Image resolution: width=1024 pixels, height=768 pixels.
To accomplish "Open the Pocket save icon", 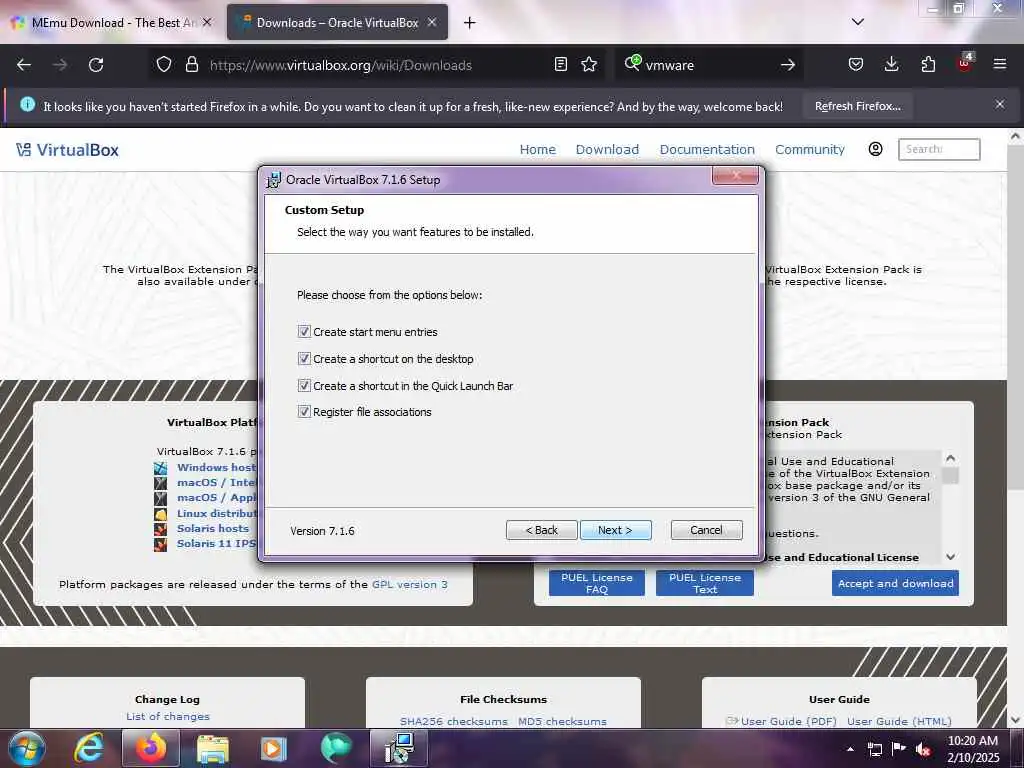I will tap(856, 64).
